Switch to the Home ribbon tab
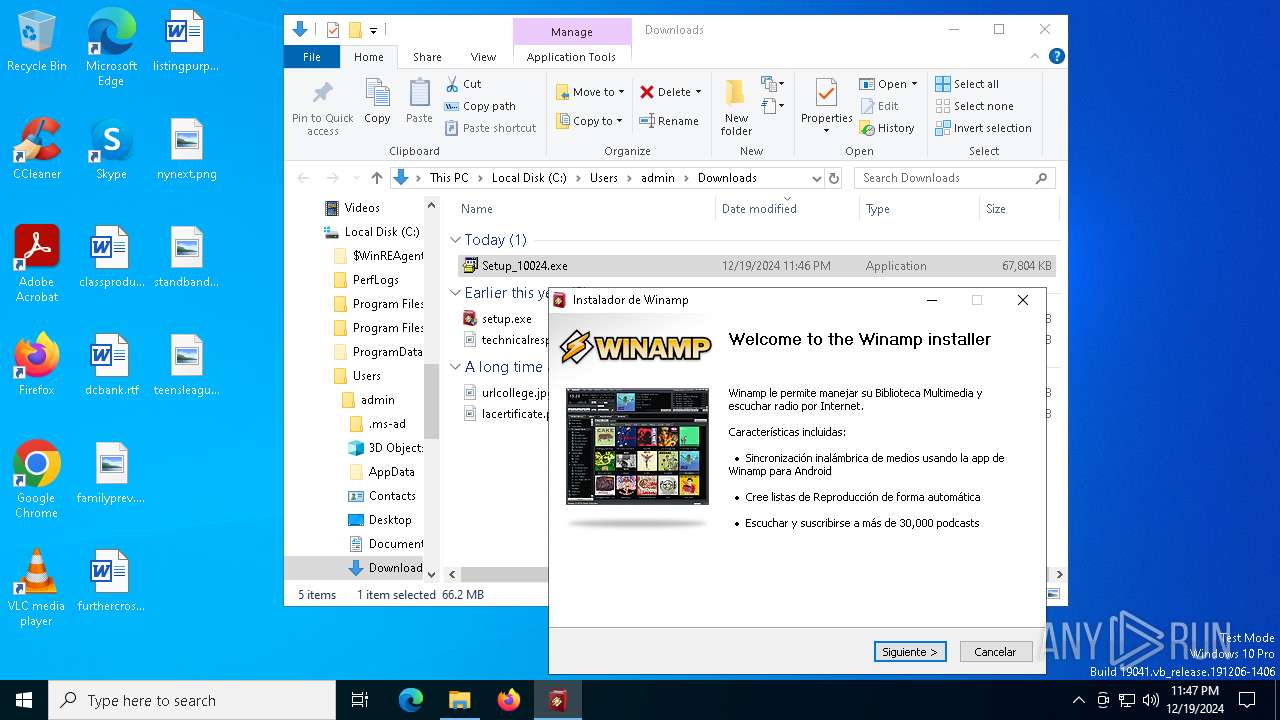This screenshot has width=1280, height=720. click(x=368, y=57)
